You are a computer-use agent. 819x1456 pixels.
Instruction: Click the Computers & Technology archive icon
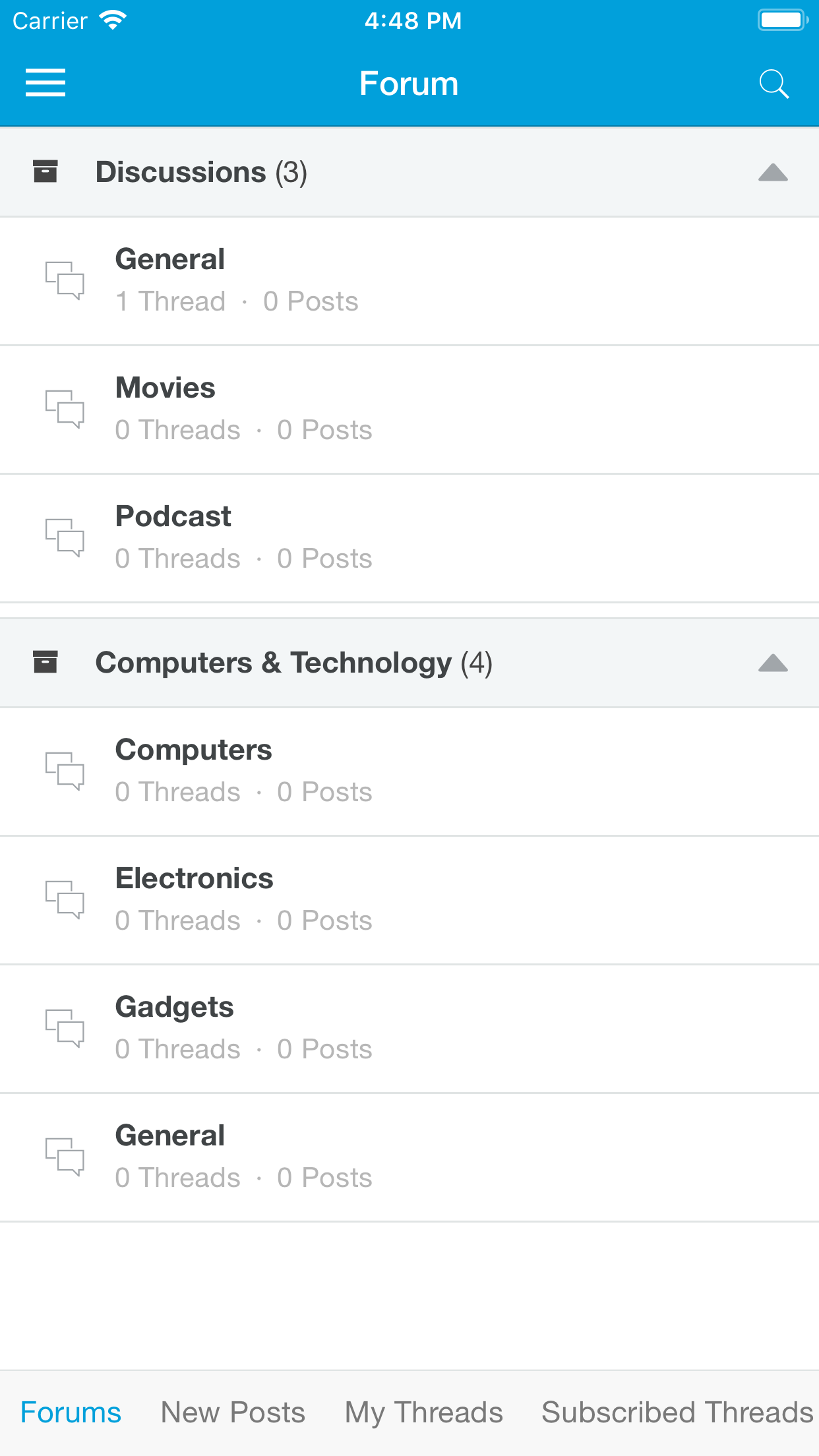(x=45, y=662)
